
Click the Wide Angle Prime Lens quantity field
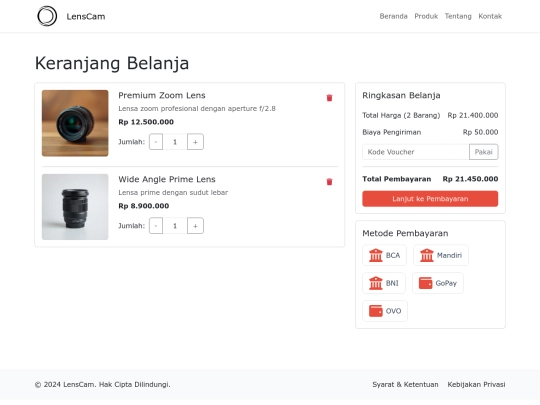pyautogui.click(x=175, y=226)
